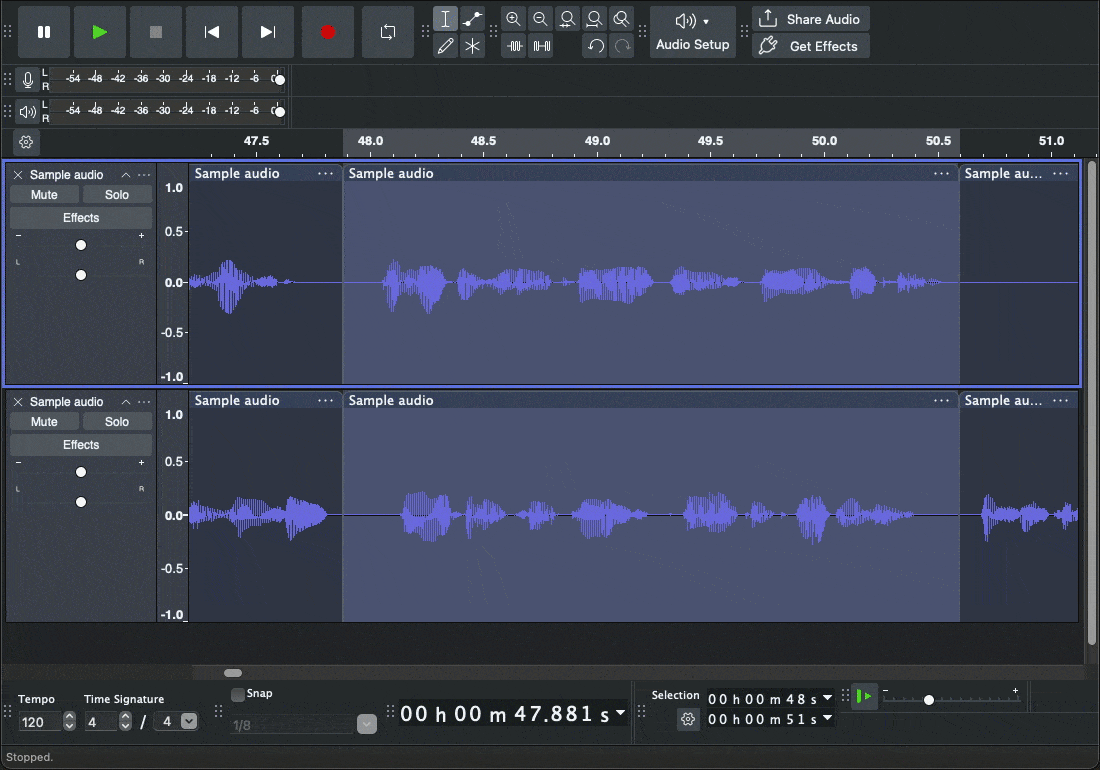Open the first track's three-dot menu
Screen dimensions: 1100x770
point(145,175)
